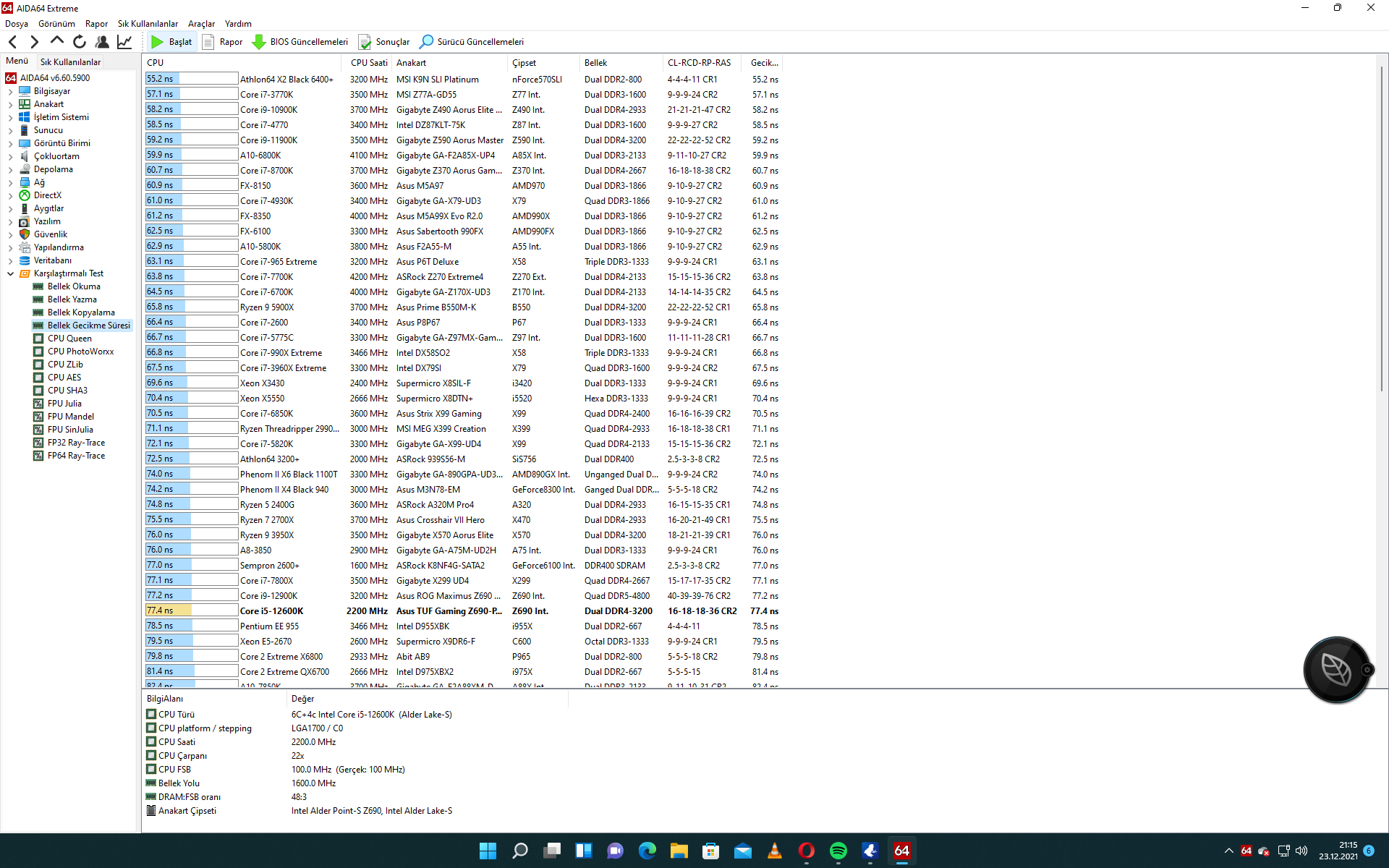Viewport: 1389px width, 868px height.
Task: Click the Forward navigation arrow
Action: click(x=34, y=42)
